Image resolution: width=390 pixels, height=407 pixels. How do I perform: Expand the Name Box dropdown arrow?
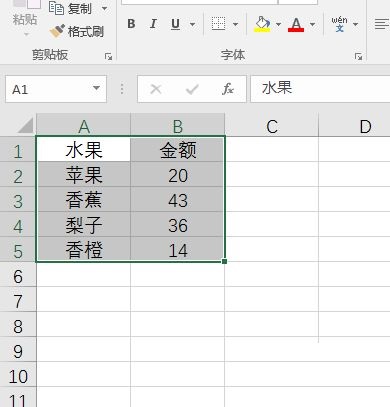pos(97,88)
